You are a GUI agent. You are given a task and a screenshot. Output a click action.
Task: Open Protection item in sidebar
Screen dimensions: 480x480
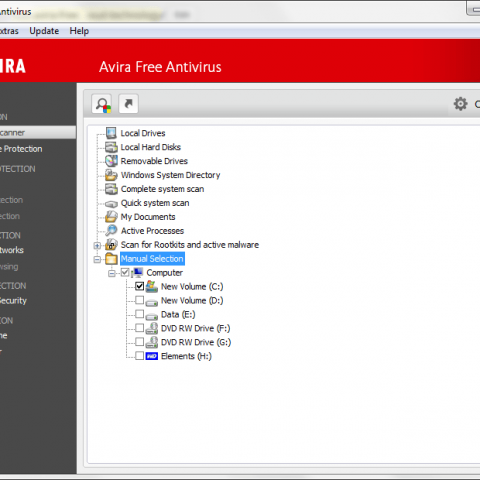[22, 149]
